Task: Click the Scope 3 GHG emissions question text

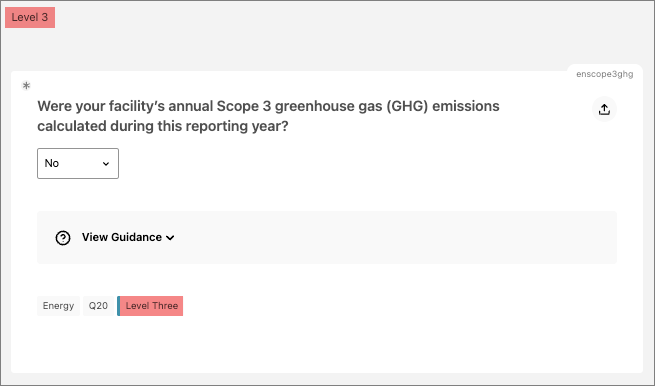Action: (x=268, y=116)
